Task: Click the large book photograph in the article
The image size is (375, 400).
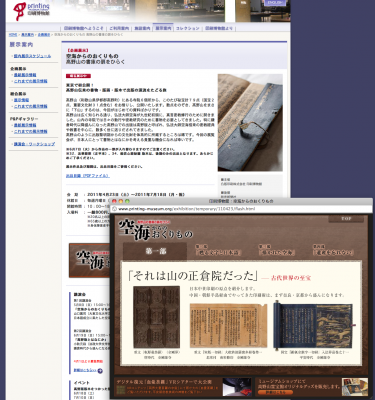Action: [x=250, y=123]
